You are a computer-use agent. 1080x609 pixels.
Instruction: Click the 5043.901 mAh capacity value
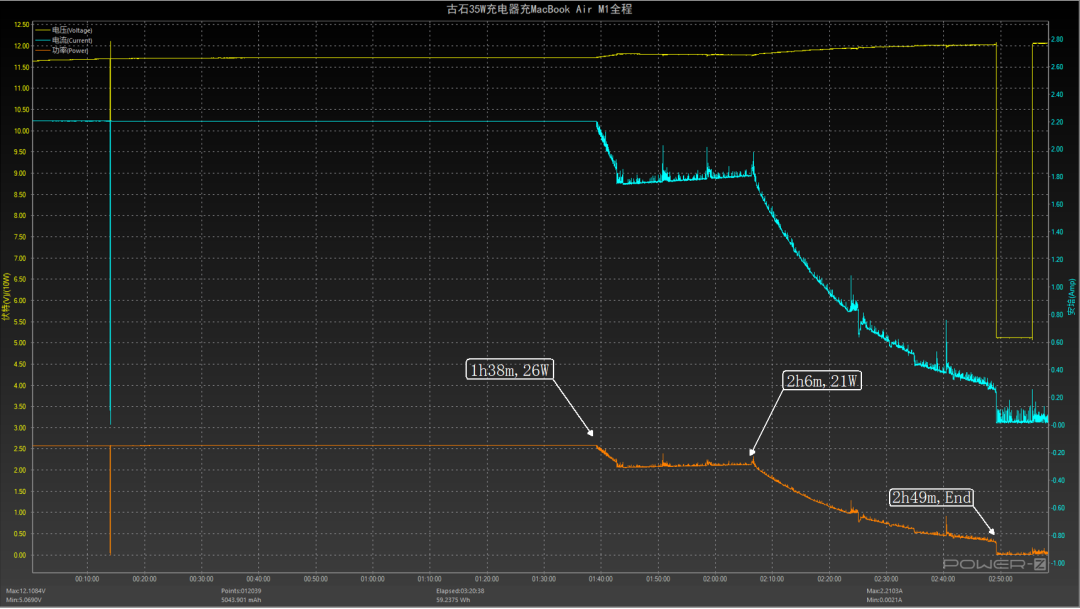click(241, 600)
